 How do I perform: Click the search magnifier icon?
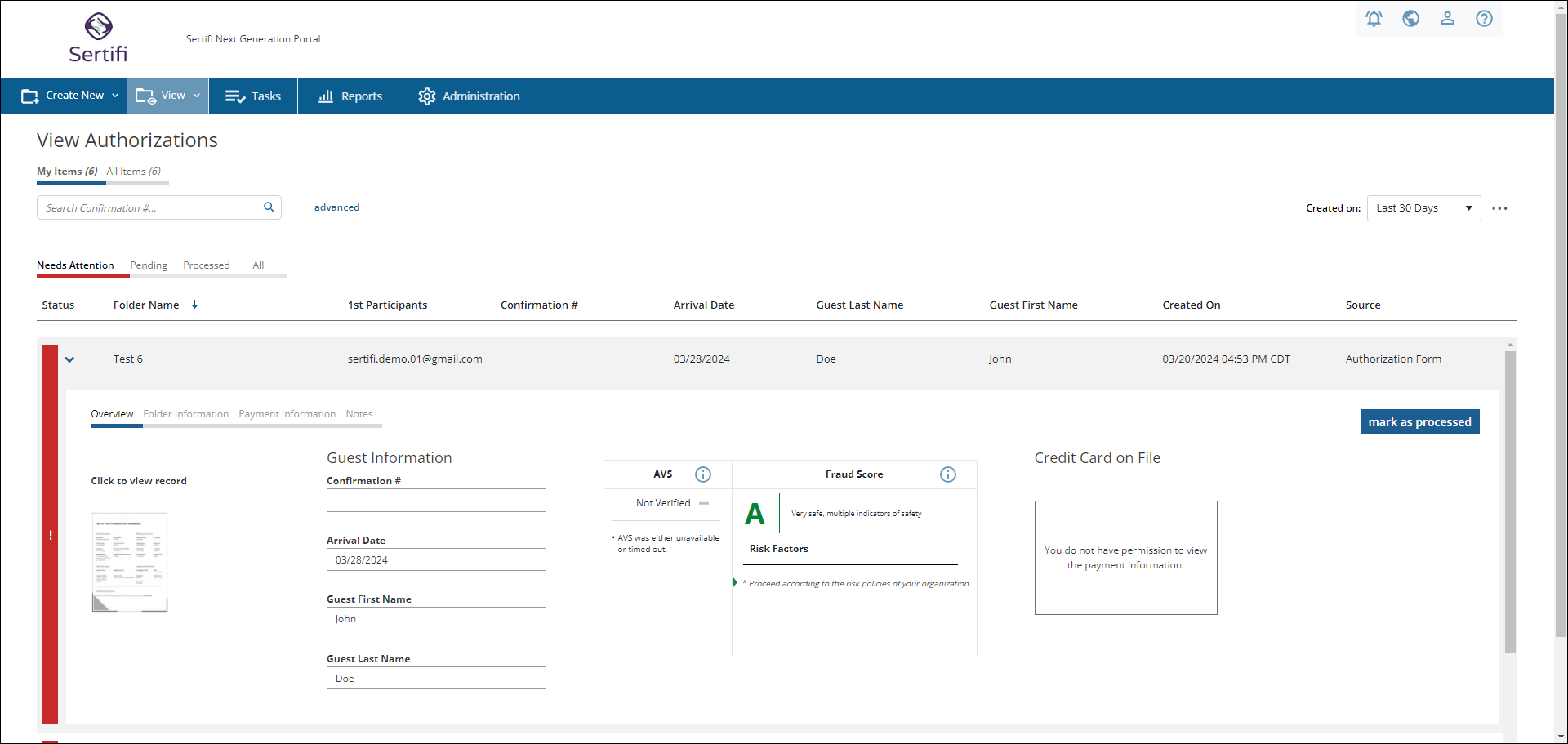click(x=269, y=207)
